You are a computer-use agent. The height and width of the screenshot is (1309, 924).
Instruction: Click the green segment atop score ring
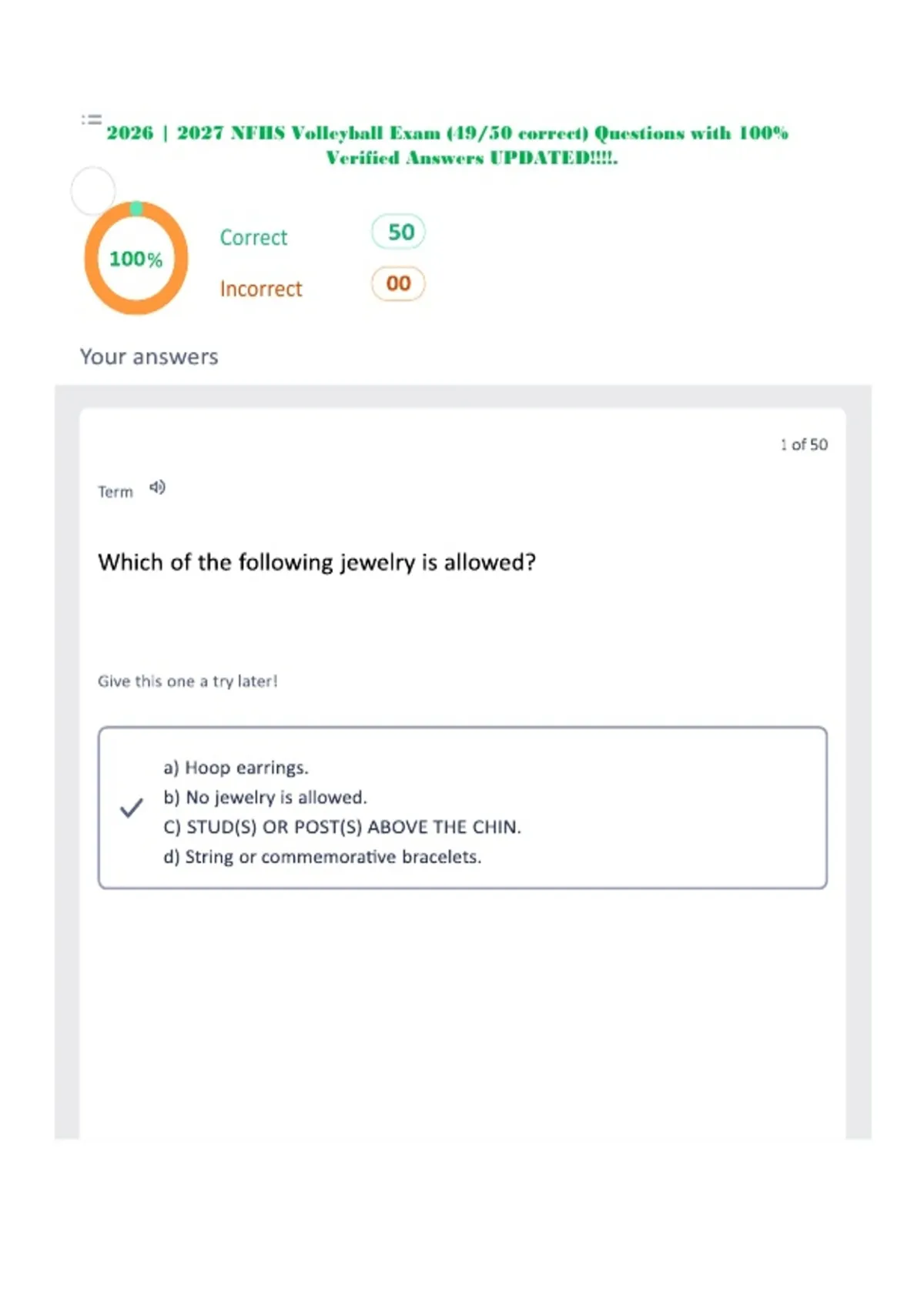136,208
